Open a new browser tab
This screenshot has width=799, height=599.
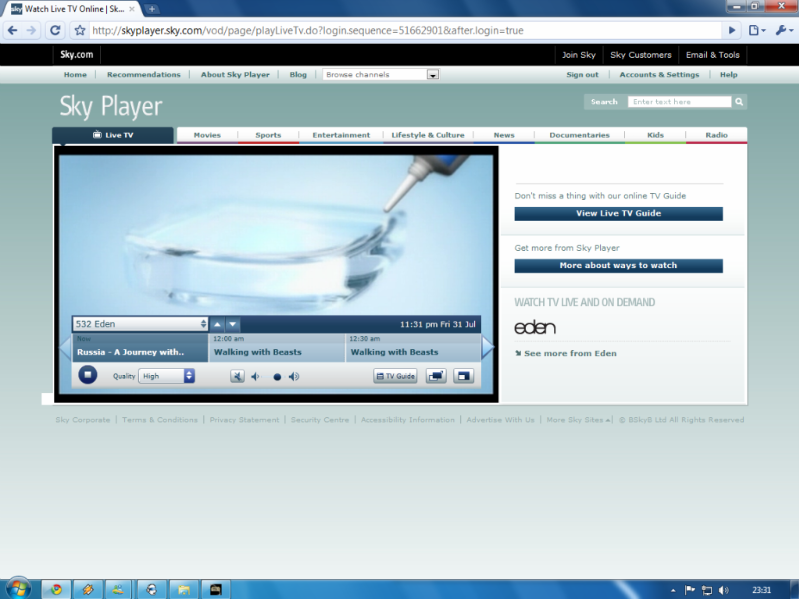point(152,9)
